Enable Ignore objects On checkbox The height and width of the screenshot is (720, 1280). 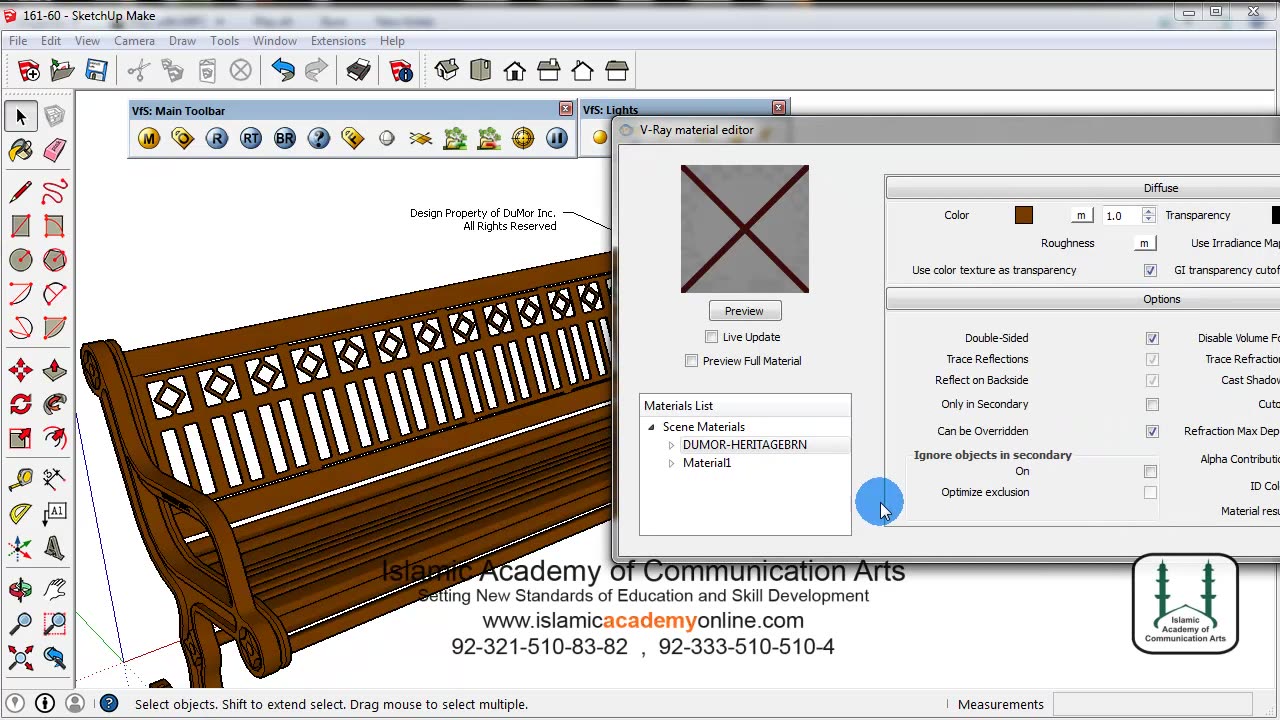coord(1150,471)
